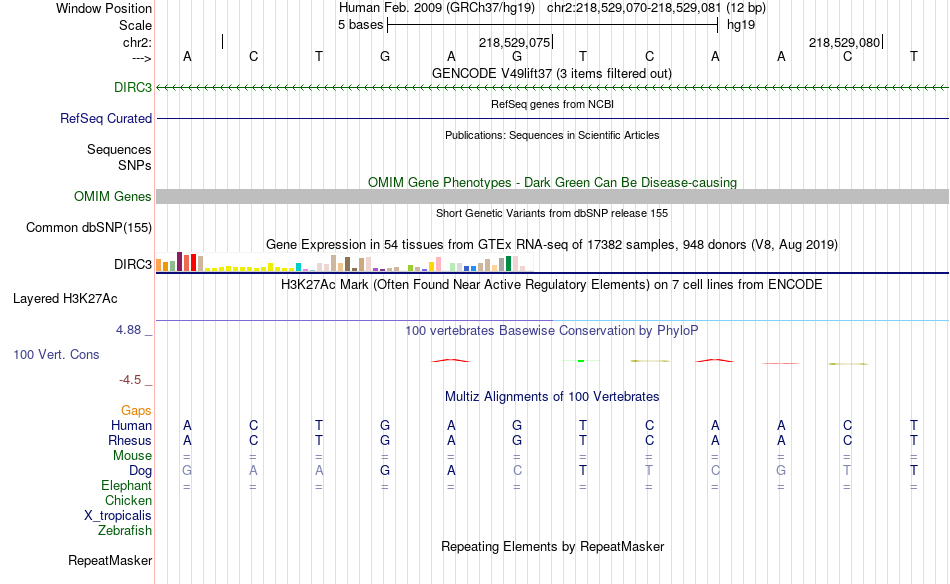Viewport: 950px width, 584px height.
Task: Click the hg19 label beside the scale bar
Action: click(741, 25)
